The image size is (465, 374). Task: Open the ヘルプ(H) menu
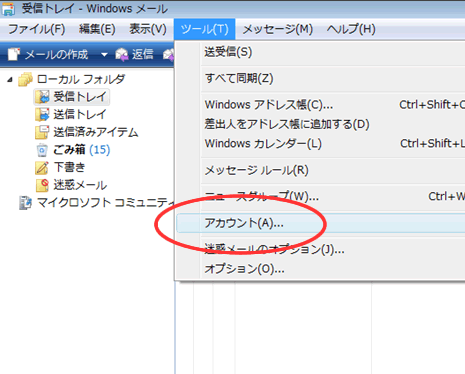coord(351,29)
